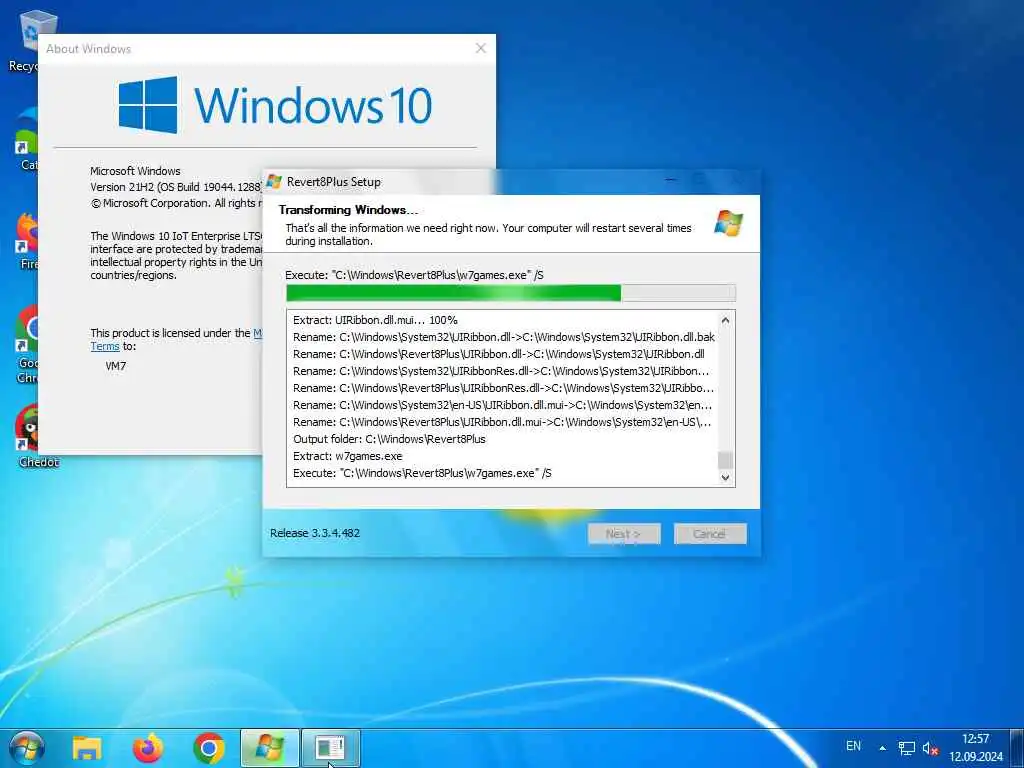The height and width of the screenshot is (768, 1024).
Task: Open File Explorer from the taskbar
Action: 87,748
